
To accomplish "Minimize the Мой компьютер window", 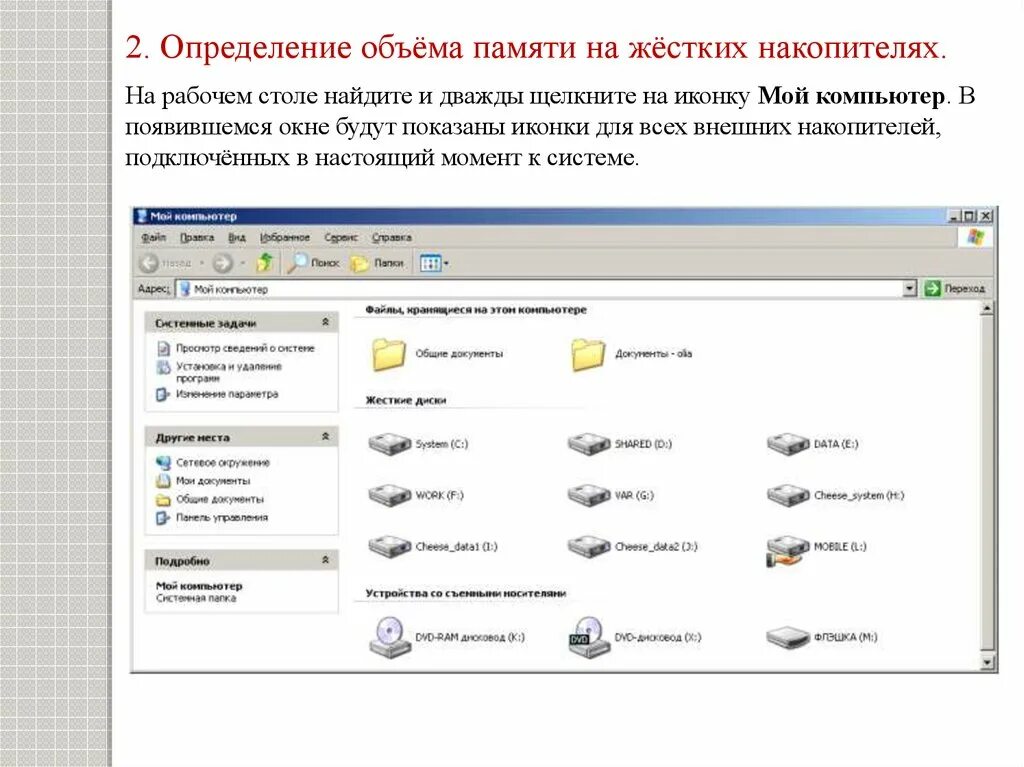I will [x=955, y=216].
